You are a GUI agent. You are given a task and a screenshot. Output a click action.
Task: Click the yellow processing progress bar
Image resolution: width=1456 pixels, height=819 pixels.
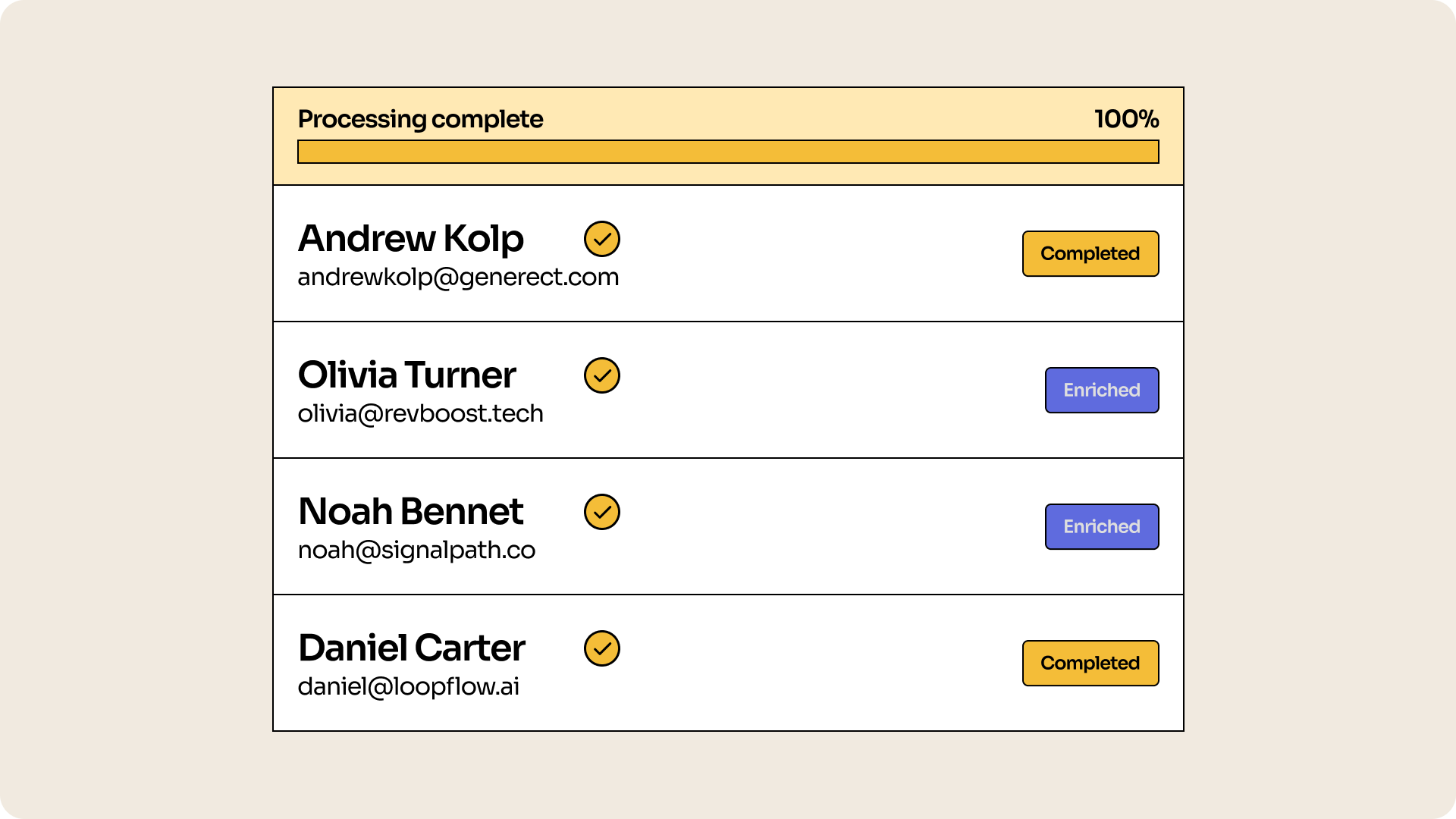coord(728,152)
